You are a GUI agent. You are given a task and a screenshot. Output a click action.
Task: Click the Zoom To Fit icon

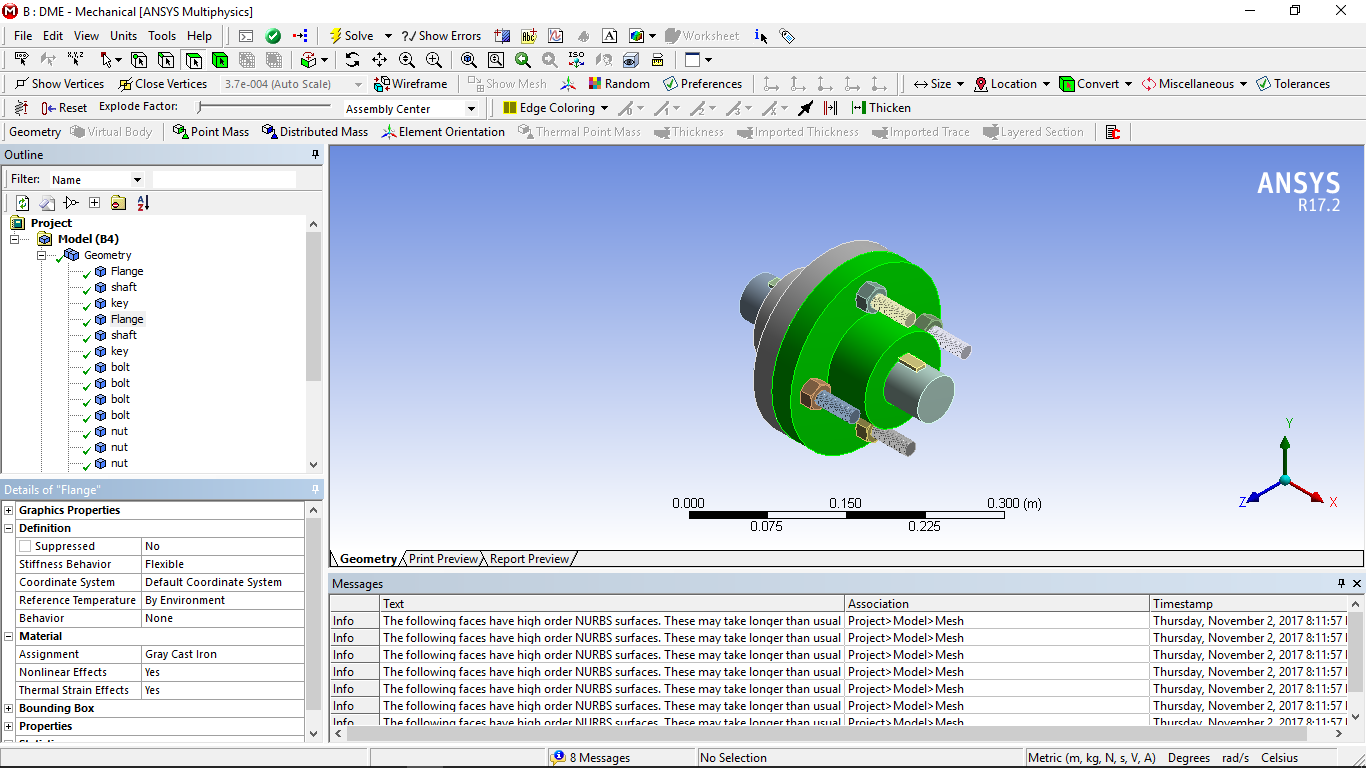pyautogui.click(x=468, y=60)
